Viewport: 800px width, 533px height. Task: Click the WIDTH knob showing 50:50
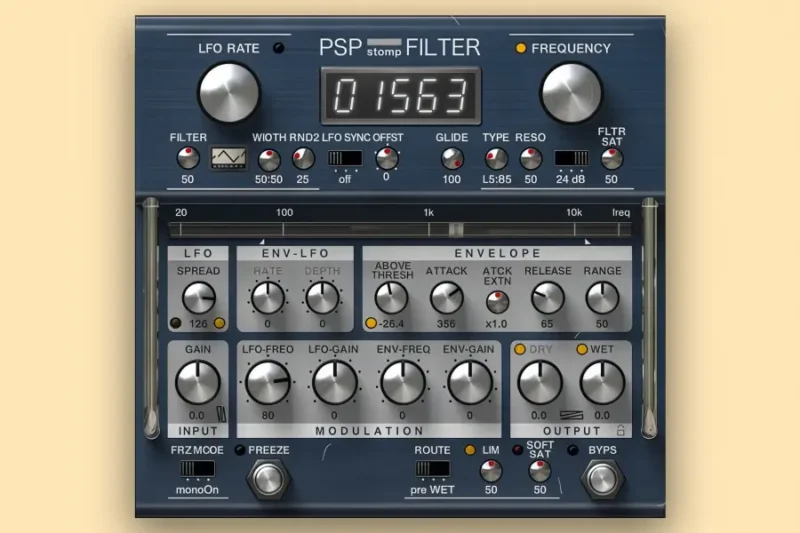[269, 160]
